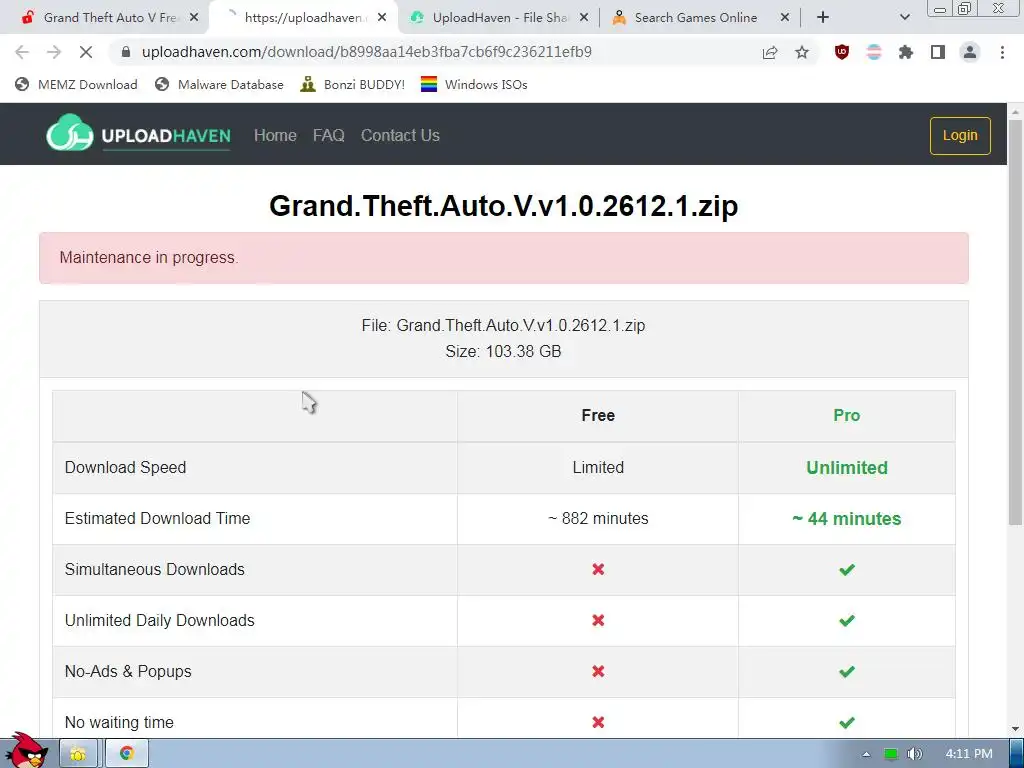Click the ~ 882 minutes cell
The height and width of the screenshot is (768, 1024).
(598, 519)
